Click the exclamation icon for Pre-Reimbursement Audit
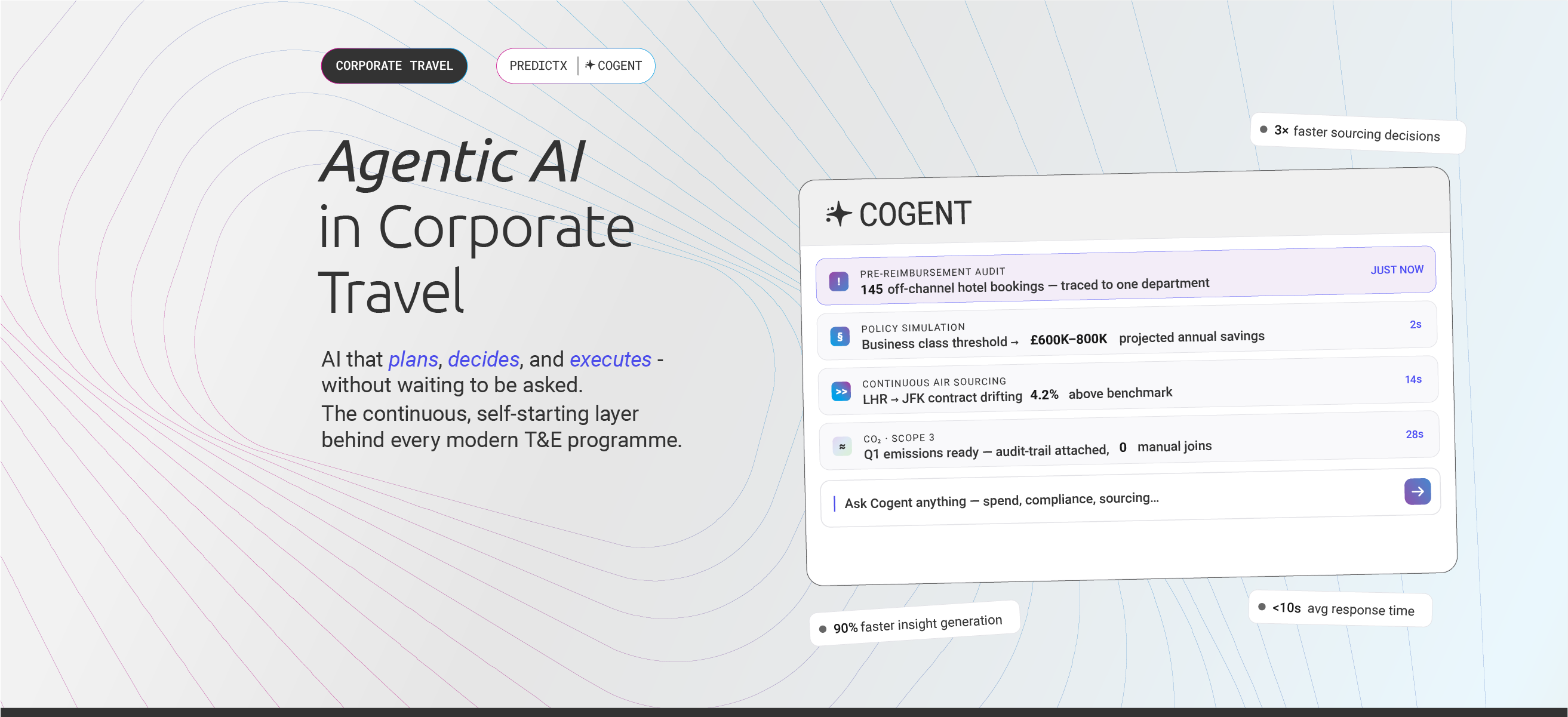 [839, 281]
